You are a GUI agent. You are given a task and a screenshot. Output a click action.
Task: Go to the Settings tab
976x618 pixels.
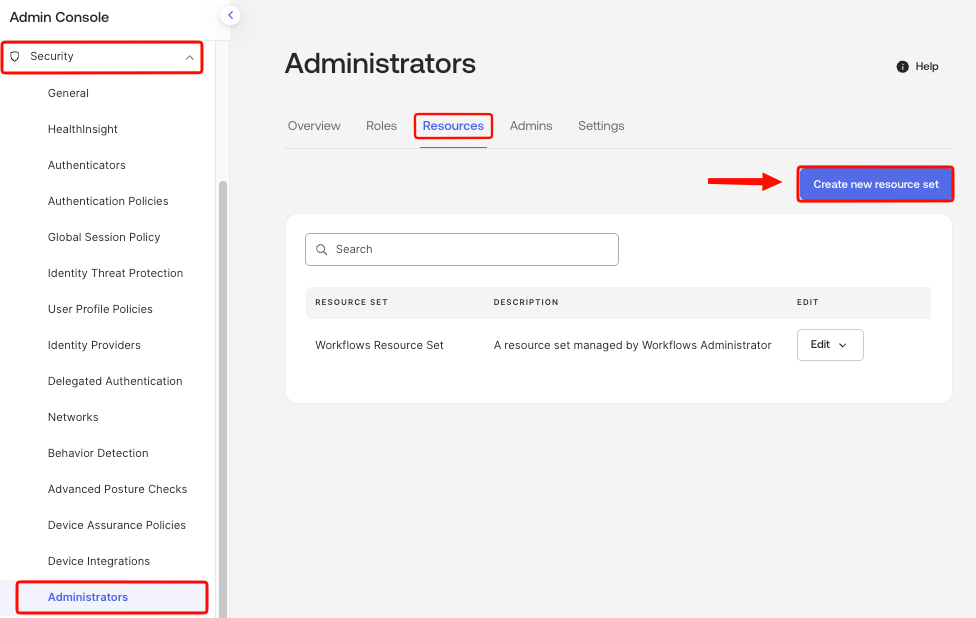point(601,126)
